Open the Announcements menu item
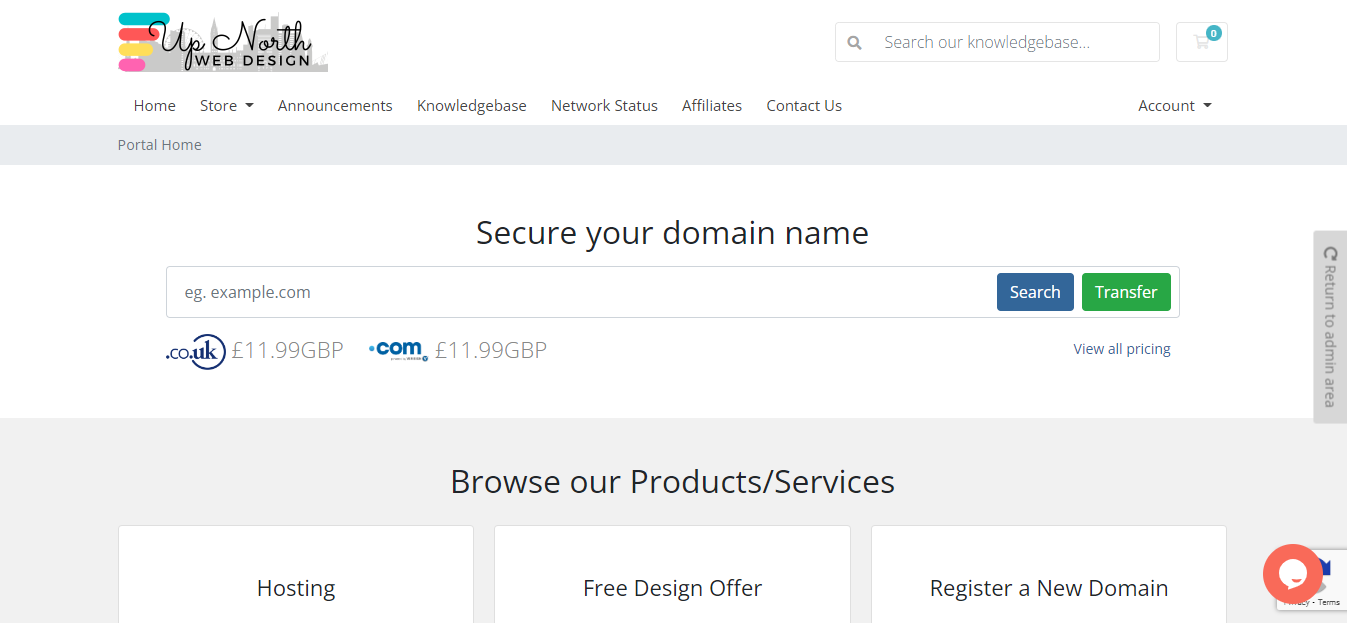The height and width of the screenshot is (623, 1347). (x=335, y=106)
